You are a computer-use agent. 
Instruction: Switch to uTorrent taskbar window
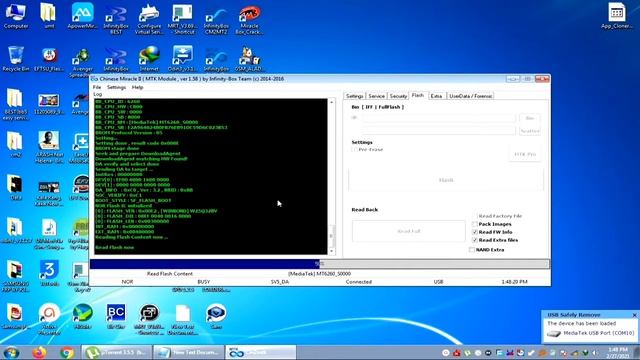coord(117,352)
